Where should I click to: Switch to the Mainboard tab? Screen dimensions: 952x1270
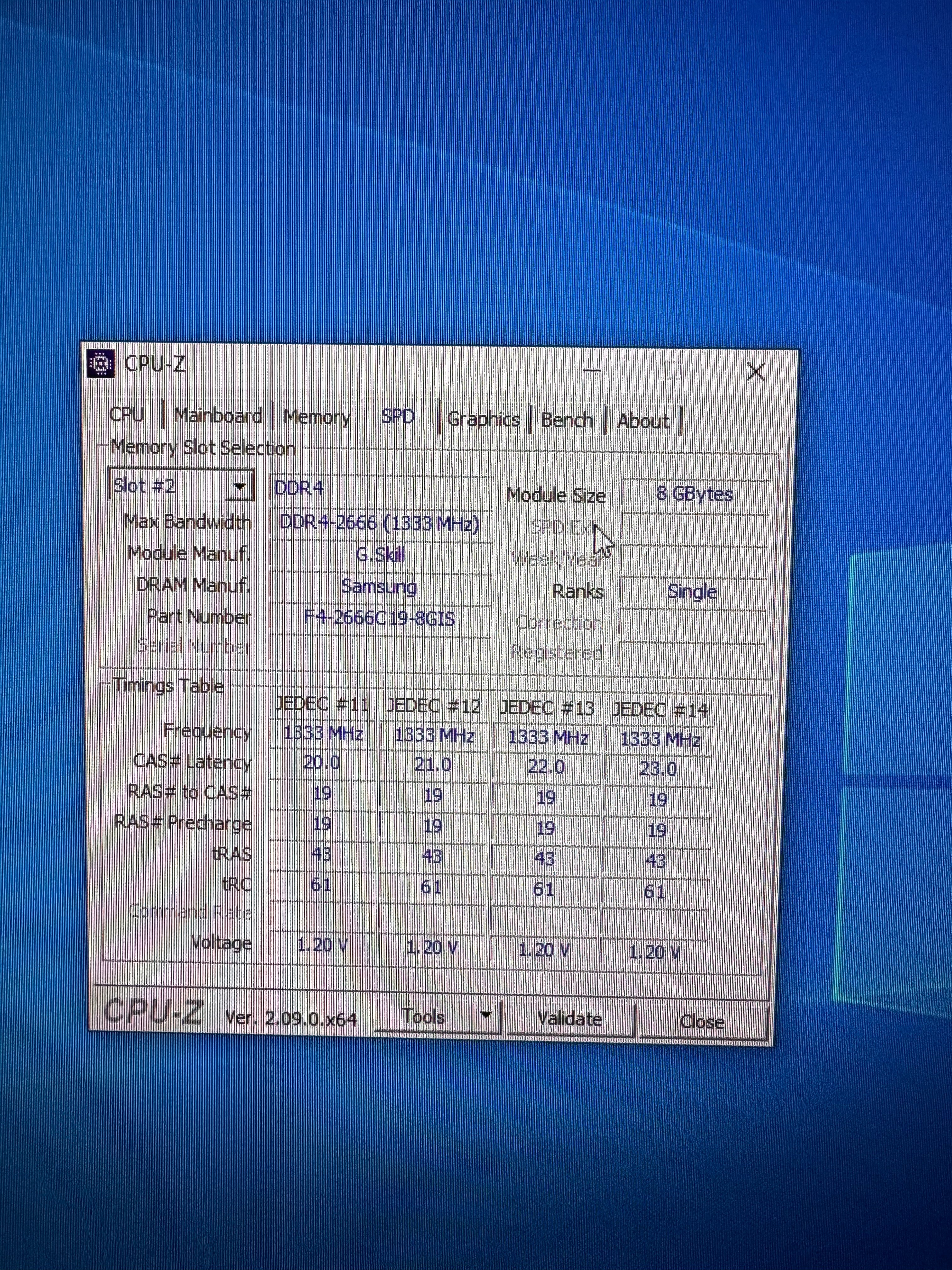(218, 415)
